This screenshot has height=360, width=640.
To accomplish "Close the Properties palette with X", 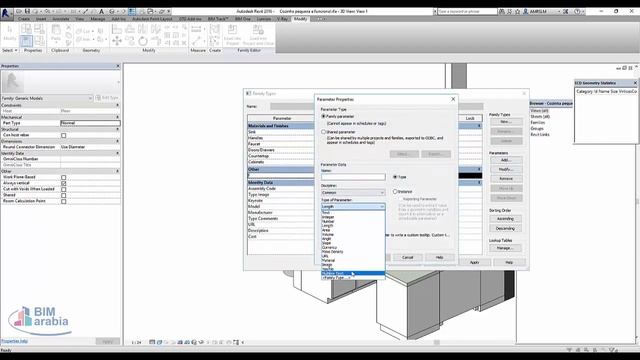I will tap(118, 66).
